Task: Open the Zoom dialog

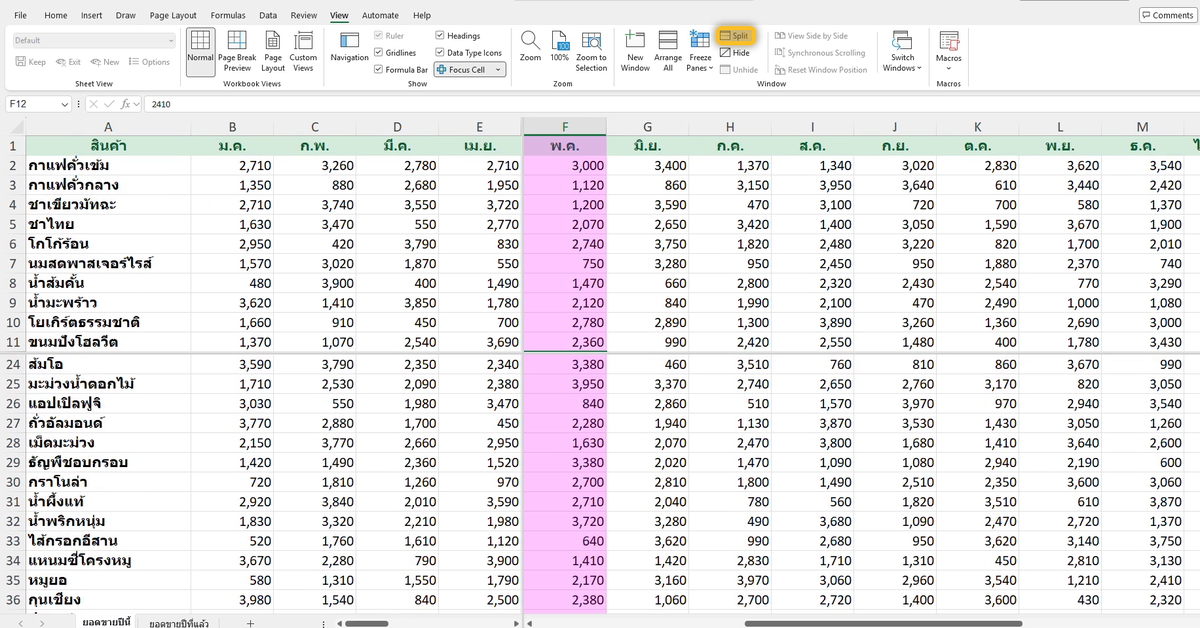Action: [x=530, y=46]
